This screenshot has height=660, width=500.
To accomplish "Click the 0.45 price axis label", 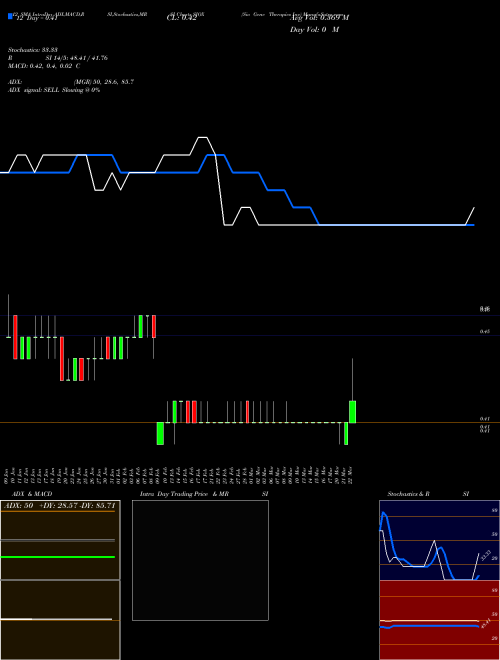I will tap(484, 332).
